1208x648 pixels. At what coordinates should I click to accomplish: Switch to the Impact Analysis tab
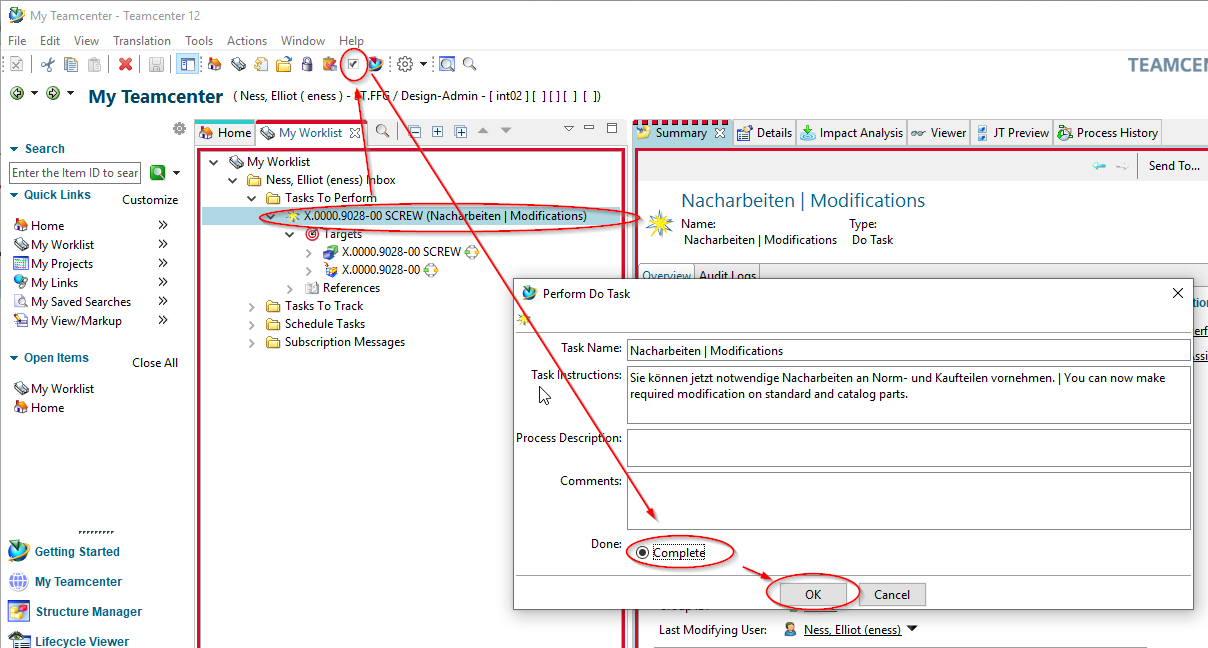click(x=851, y=133)
